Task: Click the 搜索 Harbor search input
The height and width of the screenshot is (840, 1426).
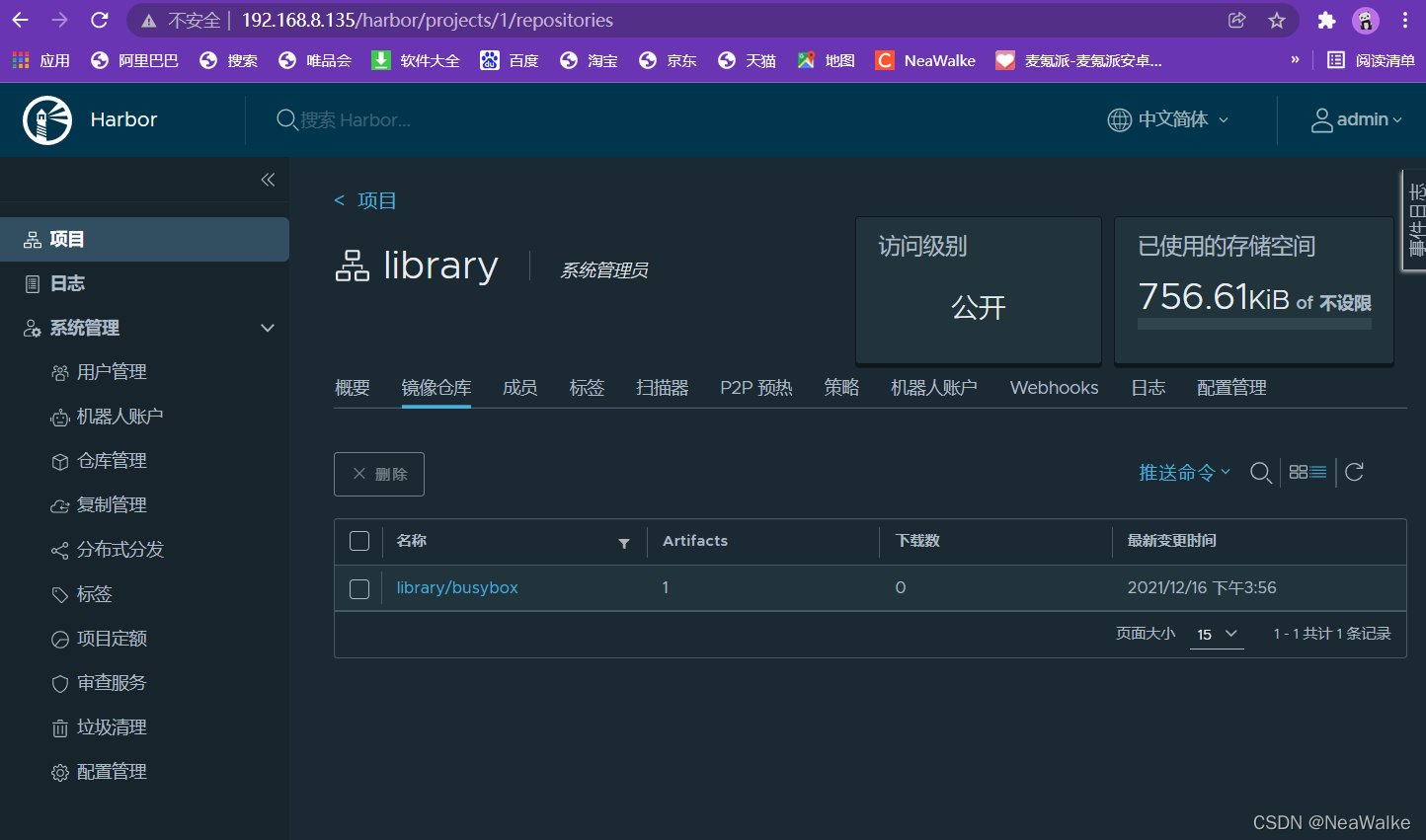Action: (415, 119)
